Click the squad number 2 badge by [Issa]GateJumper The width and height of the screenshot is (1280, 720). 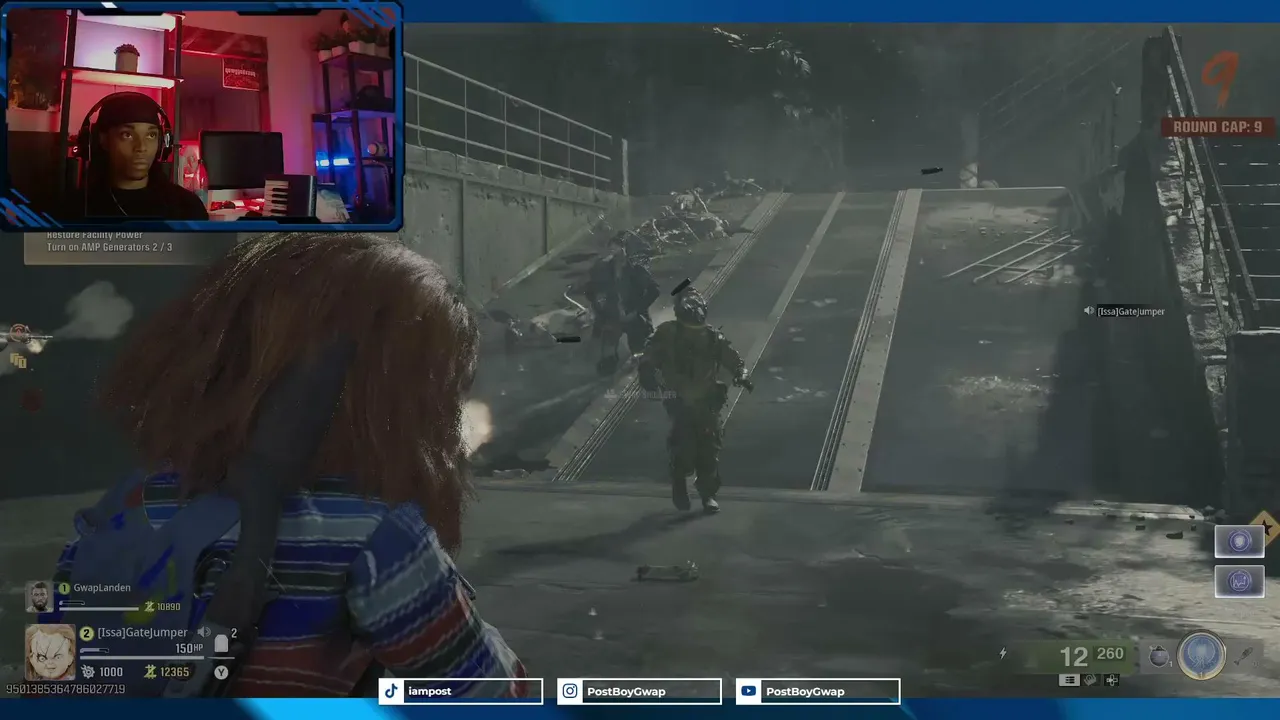point(86,632)
